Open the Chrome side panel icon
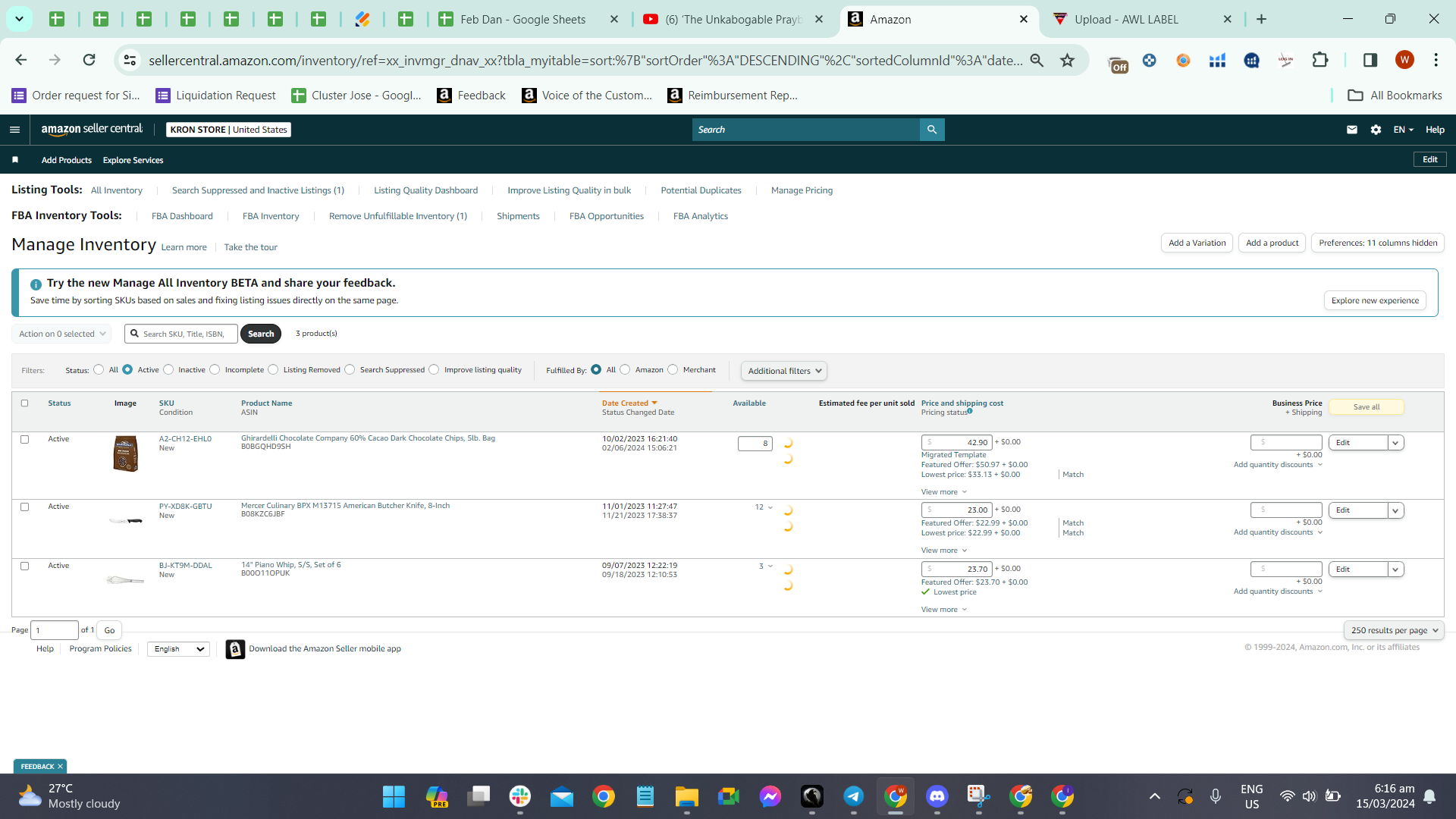The width and height of the screenshot is (1456, 819). [x=1370, y=60]
